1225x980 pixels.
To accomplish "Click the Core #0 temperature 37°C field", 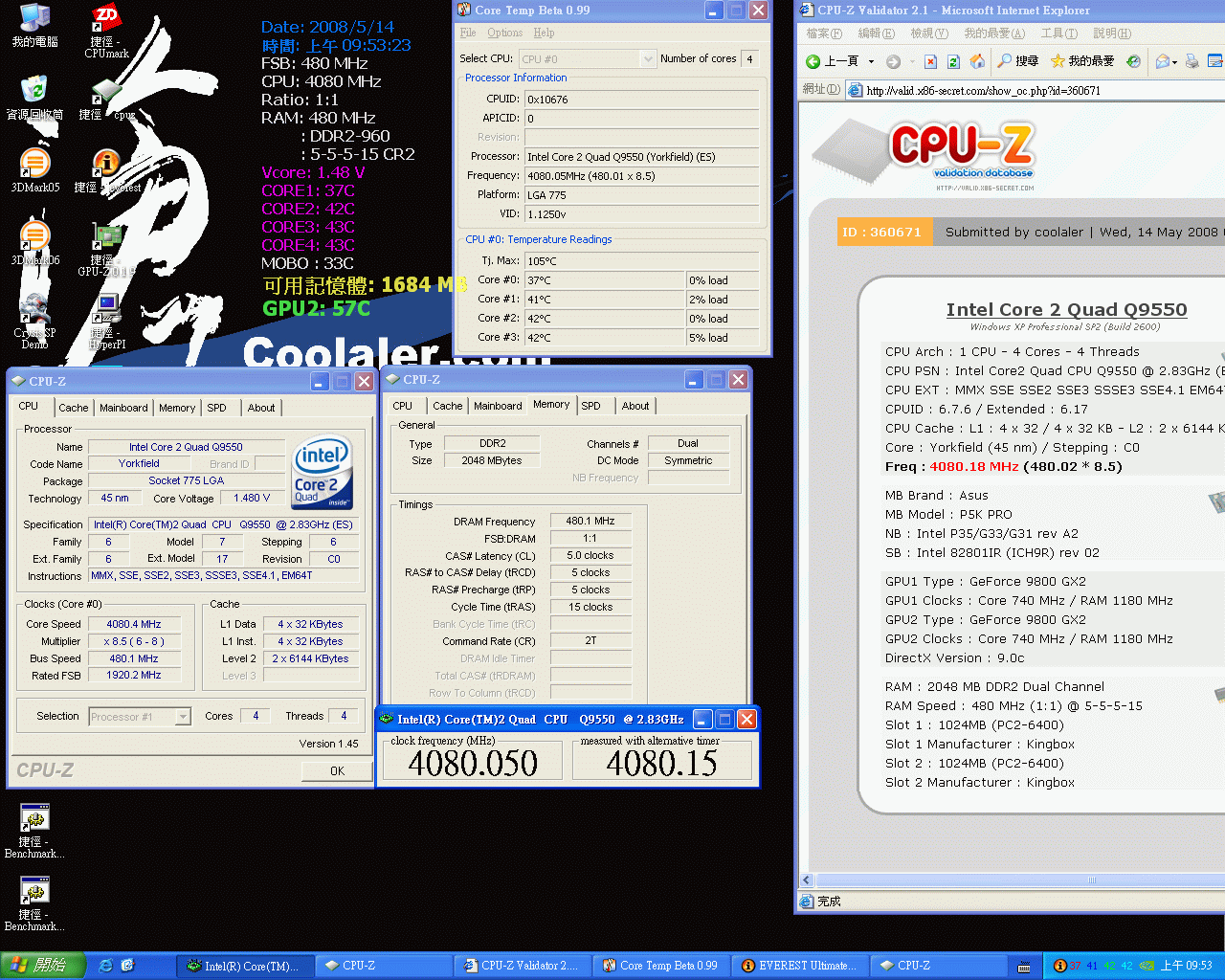I will point(604,280).
